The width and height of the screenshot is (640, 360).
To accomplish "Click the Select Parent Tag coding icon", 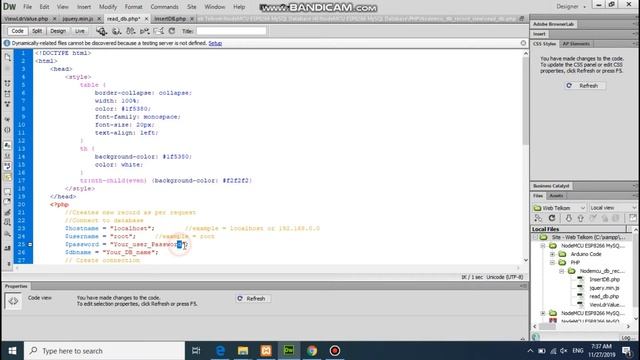I will (7, 119).
